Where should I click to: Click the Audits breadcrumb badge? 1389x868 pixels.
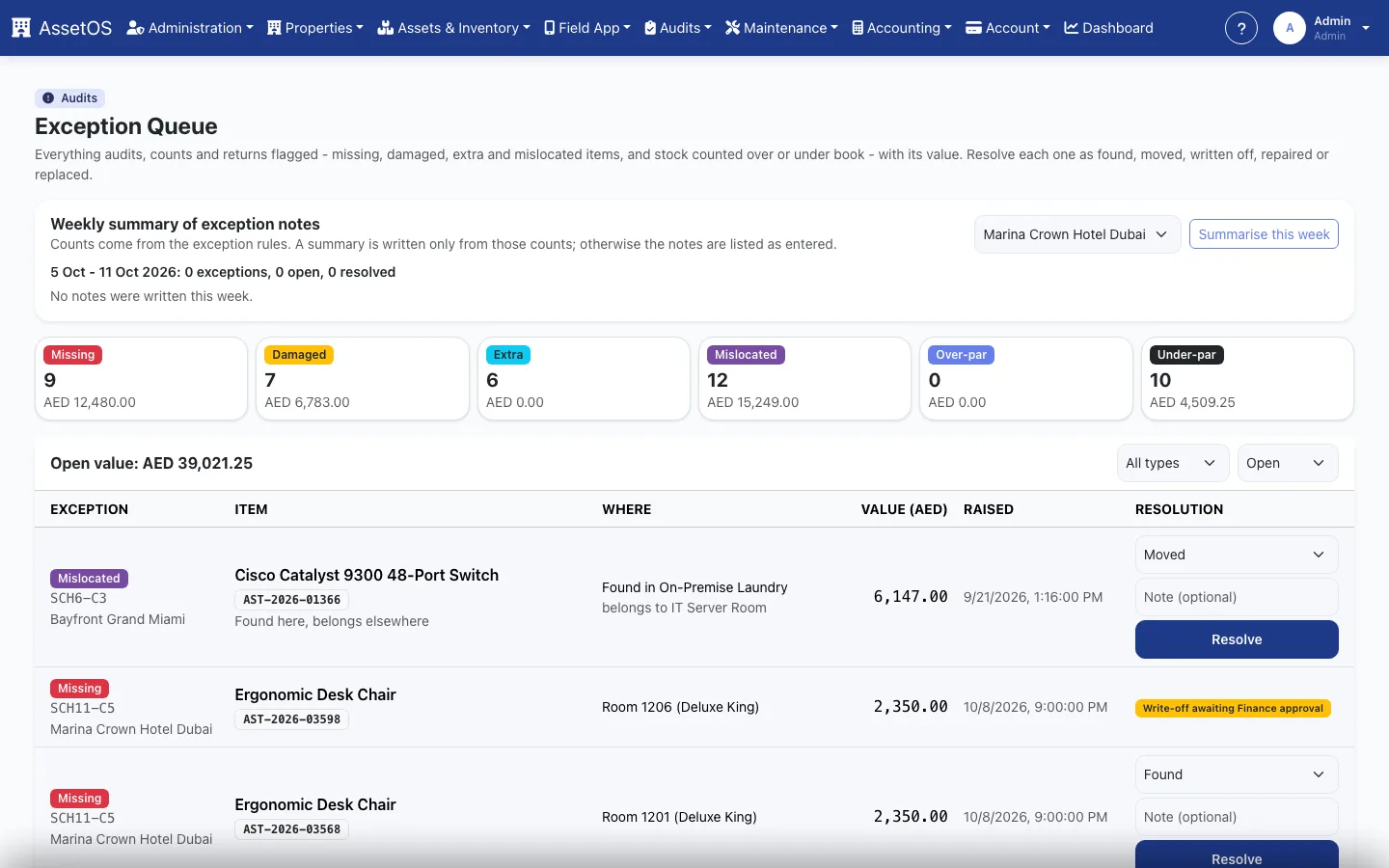pyautogui.click(x=70, y=98)
